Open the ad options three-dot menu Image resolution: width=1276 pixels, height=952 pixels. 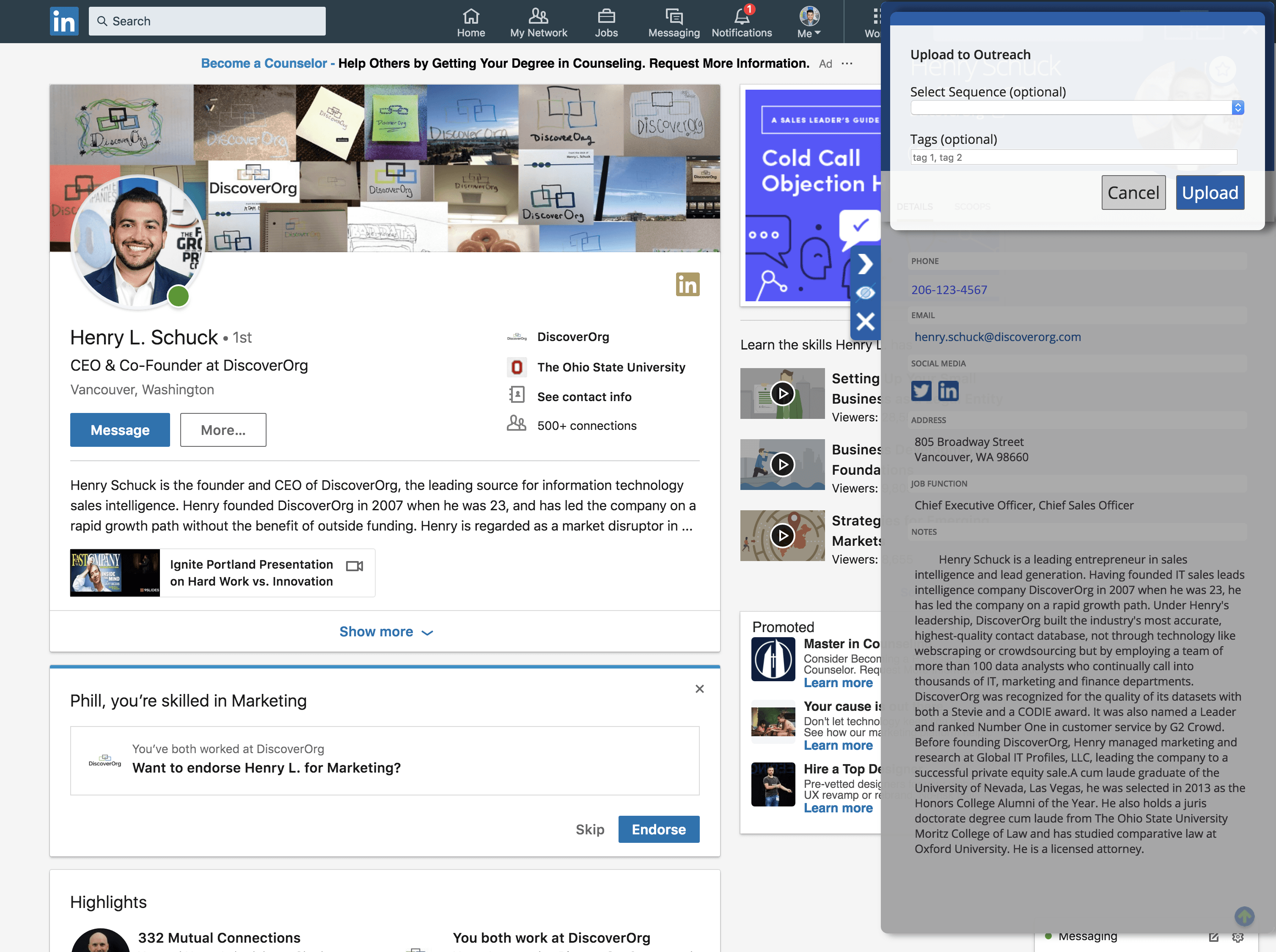pos(847,63)
